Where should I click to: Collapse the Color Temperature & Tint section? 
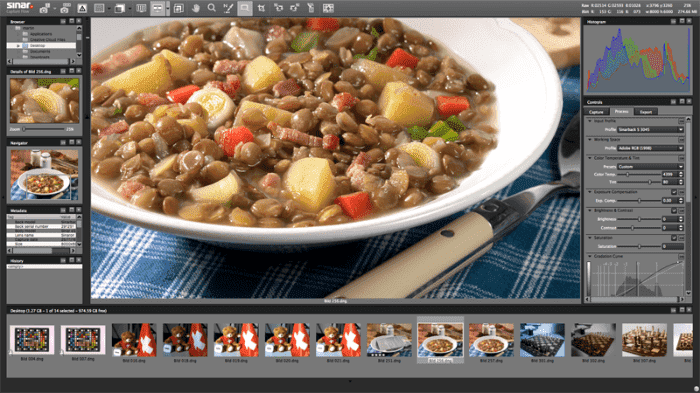tap(590, 158)
